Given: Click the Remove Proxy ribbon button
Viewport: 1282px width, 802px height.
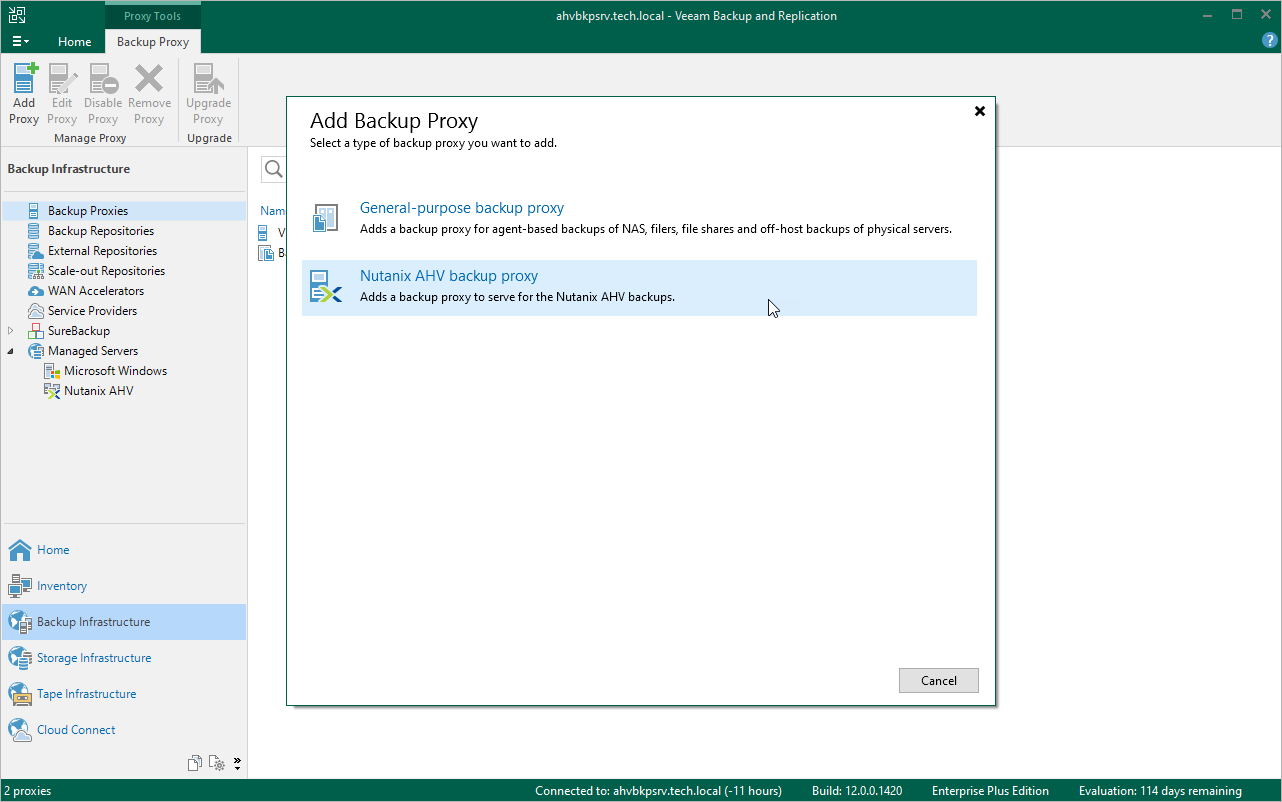Looking at the screenshot, I should point(149,94).
